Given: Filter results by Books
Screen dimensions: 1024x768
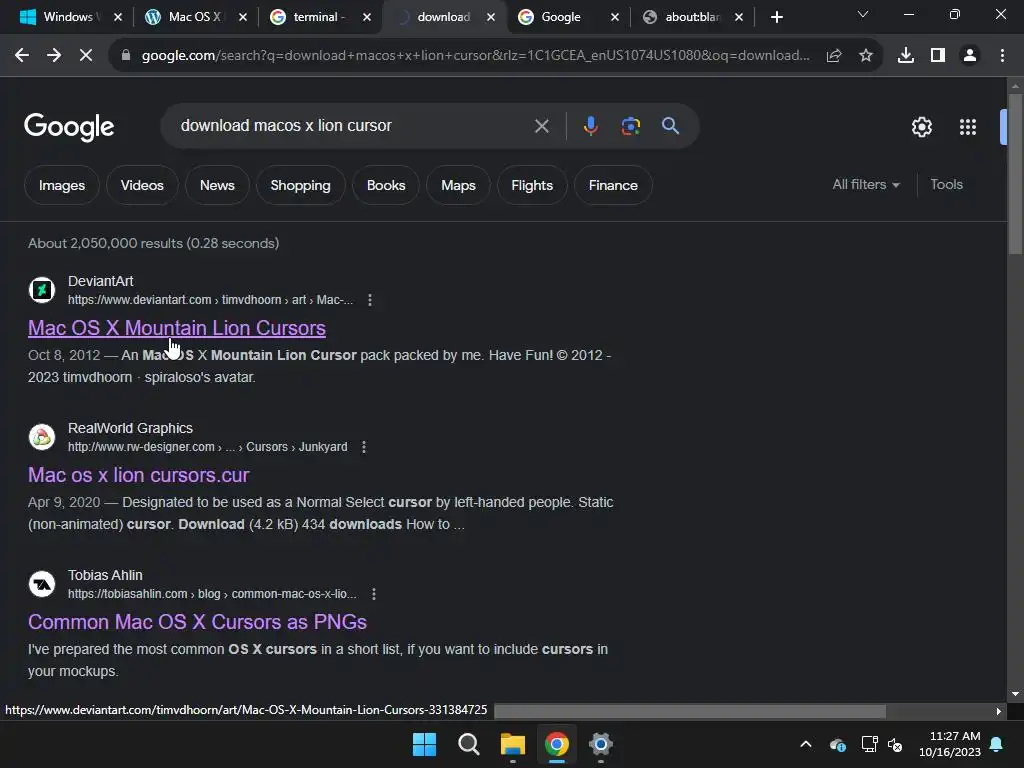Looking at the screenshot, I should point(386,185).
